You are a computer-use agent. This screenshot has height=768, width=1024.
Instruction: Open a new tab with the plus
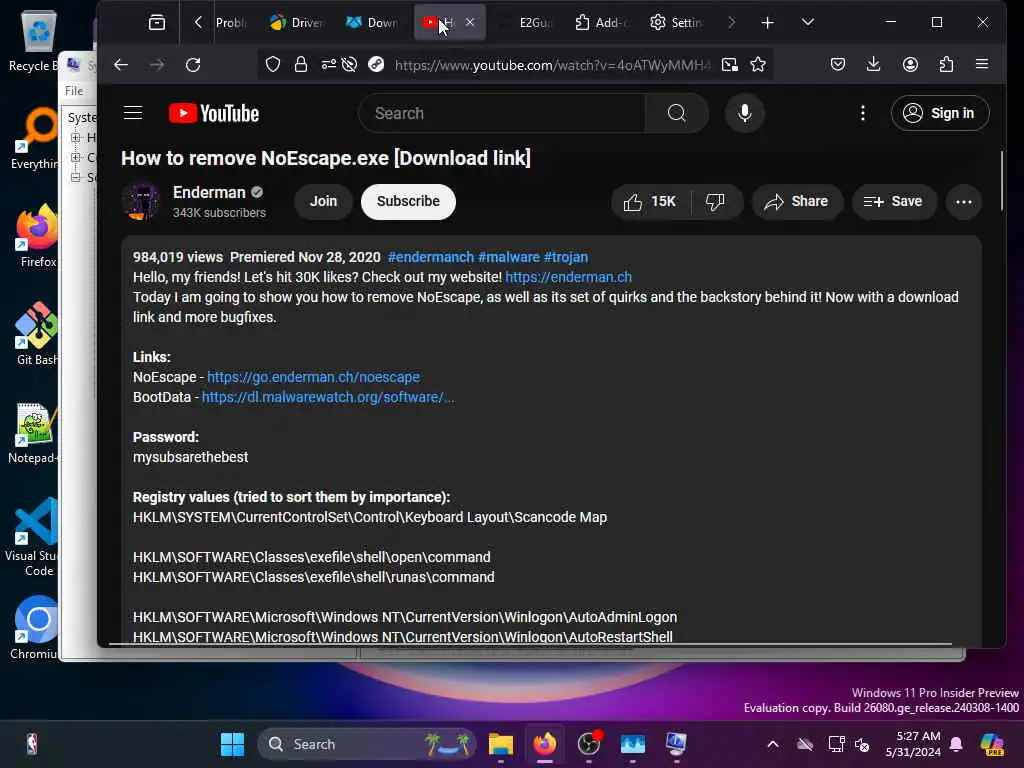767,23
